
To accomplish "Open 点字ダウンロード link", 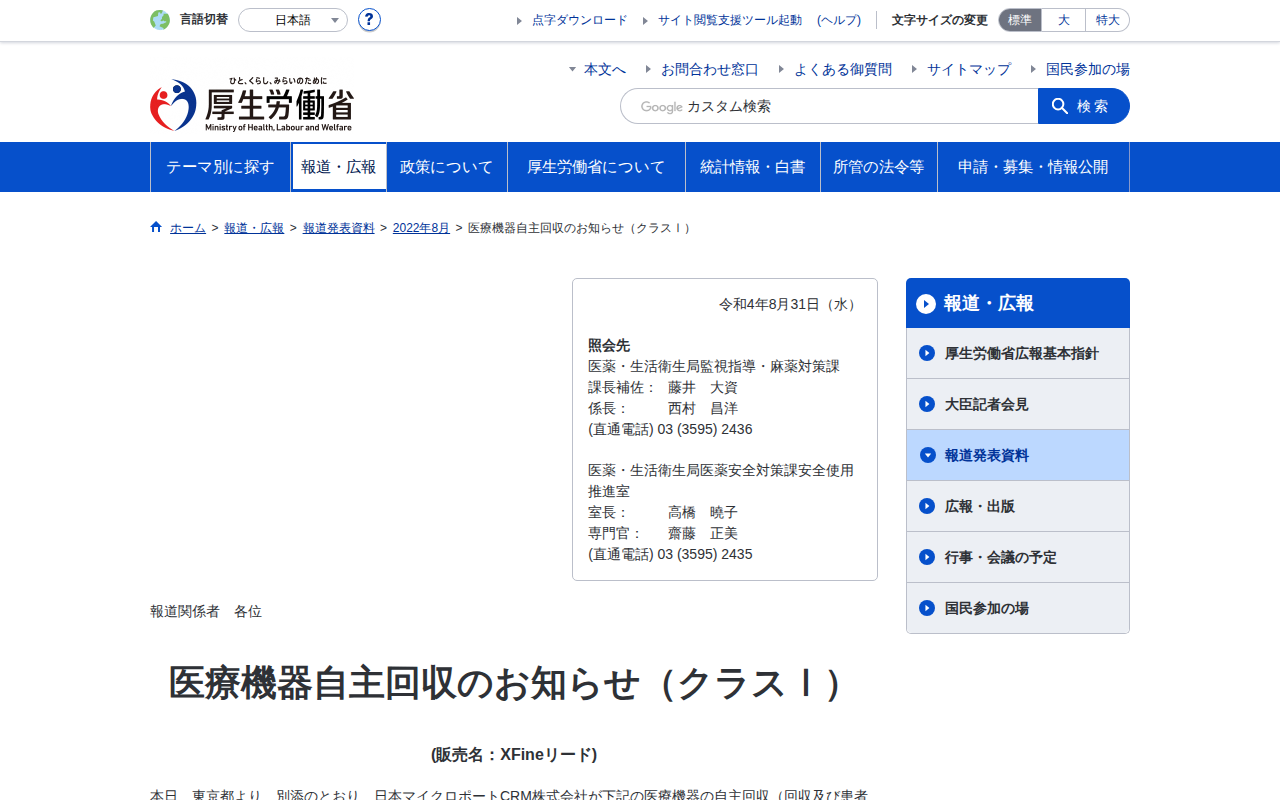I will tap(580, 20).
